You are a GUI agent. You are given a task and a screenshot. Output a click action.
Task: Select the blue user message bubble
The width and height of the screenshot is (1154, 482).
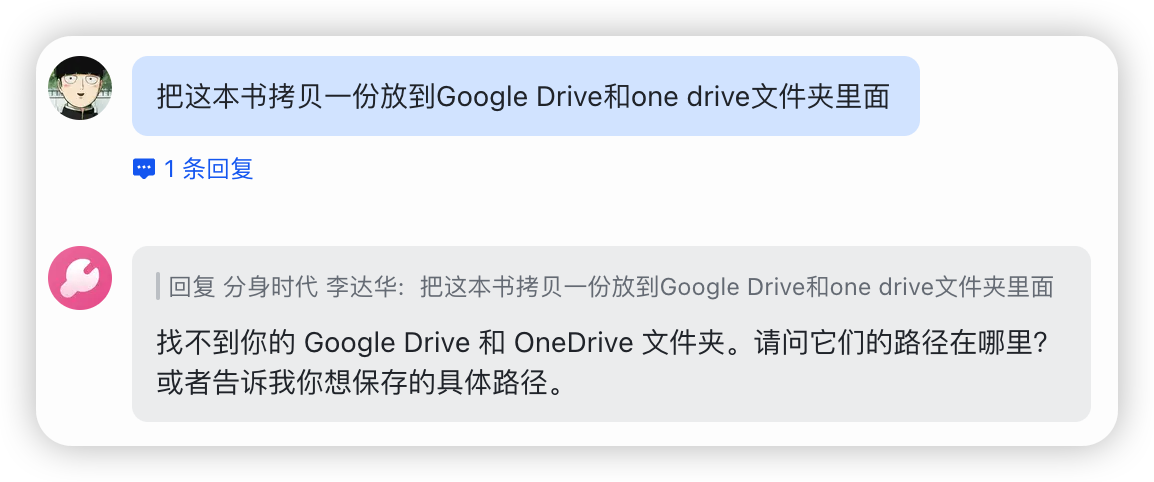[525, 96]
